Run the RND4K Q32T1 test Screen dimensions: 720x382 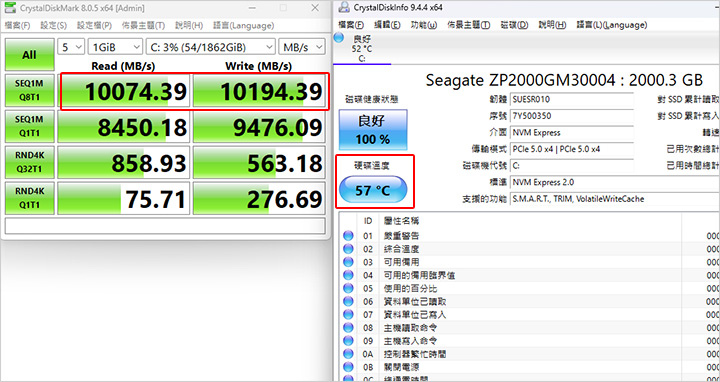[x=29, y=162]
